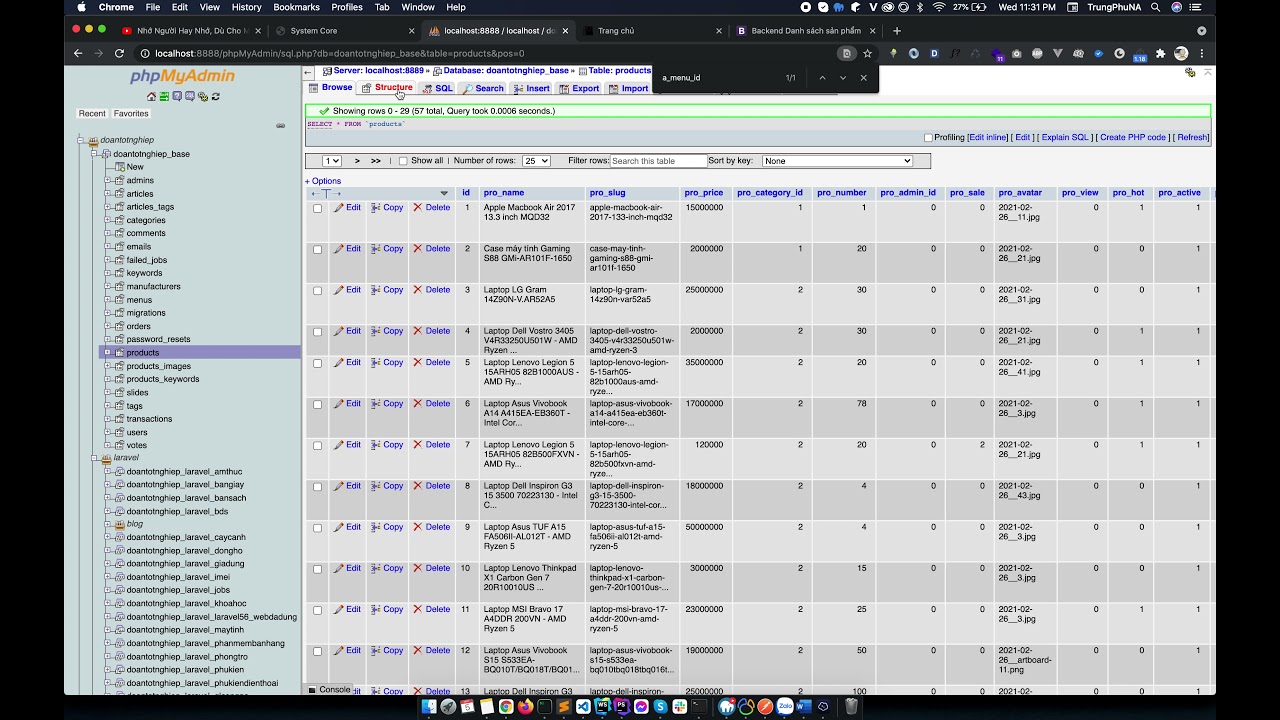Click the Chrome page reload button

point(119,53)
